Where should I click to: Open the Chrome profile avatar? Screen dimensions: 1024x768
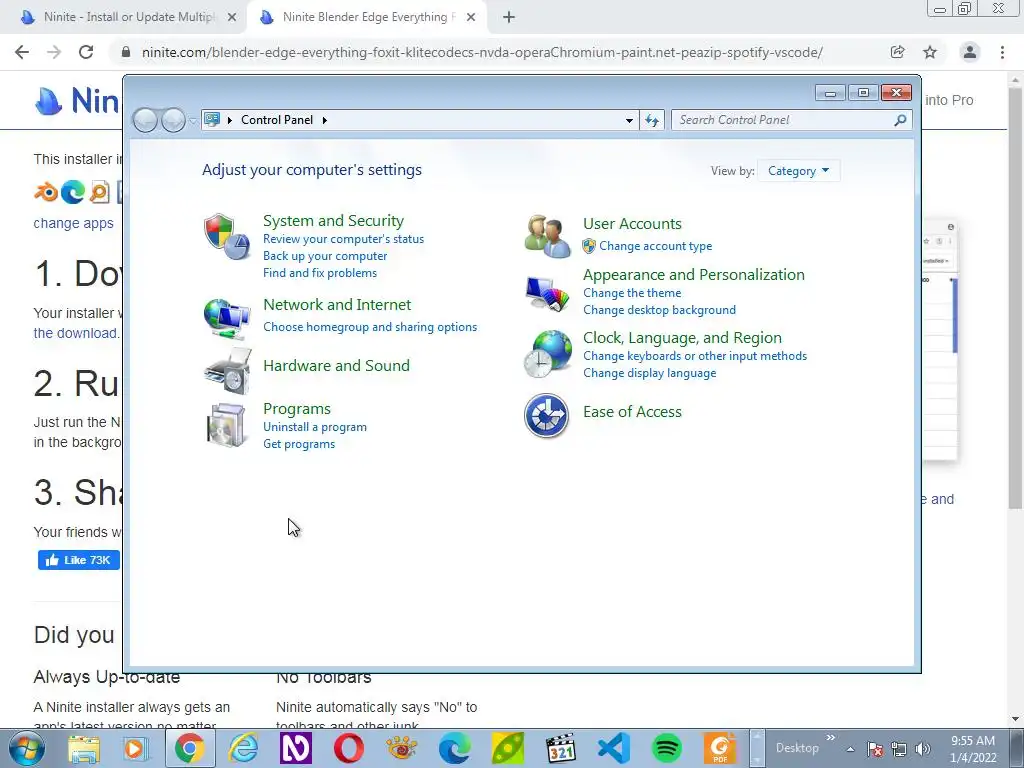(x=970, y=52)
